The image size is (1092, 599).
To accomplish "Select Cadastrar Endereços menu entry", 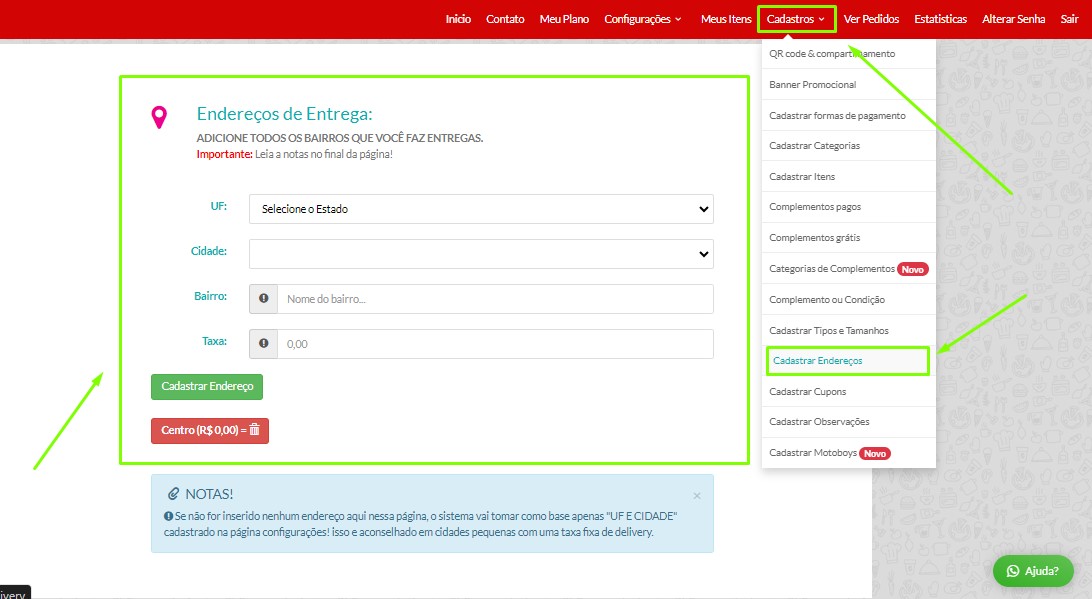I will [x=817, y=360].
